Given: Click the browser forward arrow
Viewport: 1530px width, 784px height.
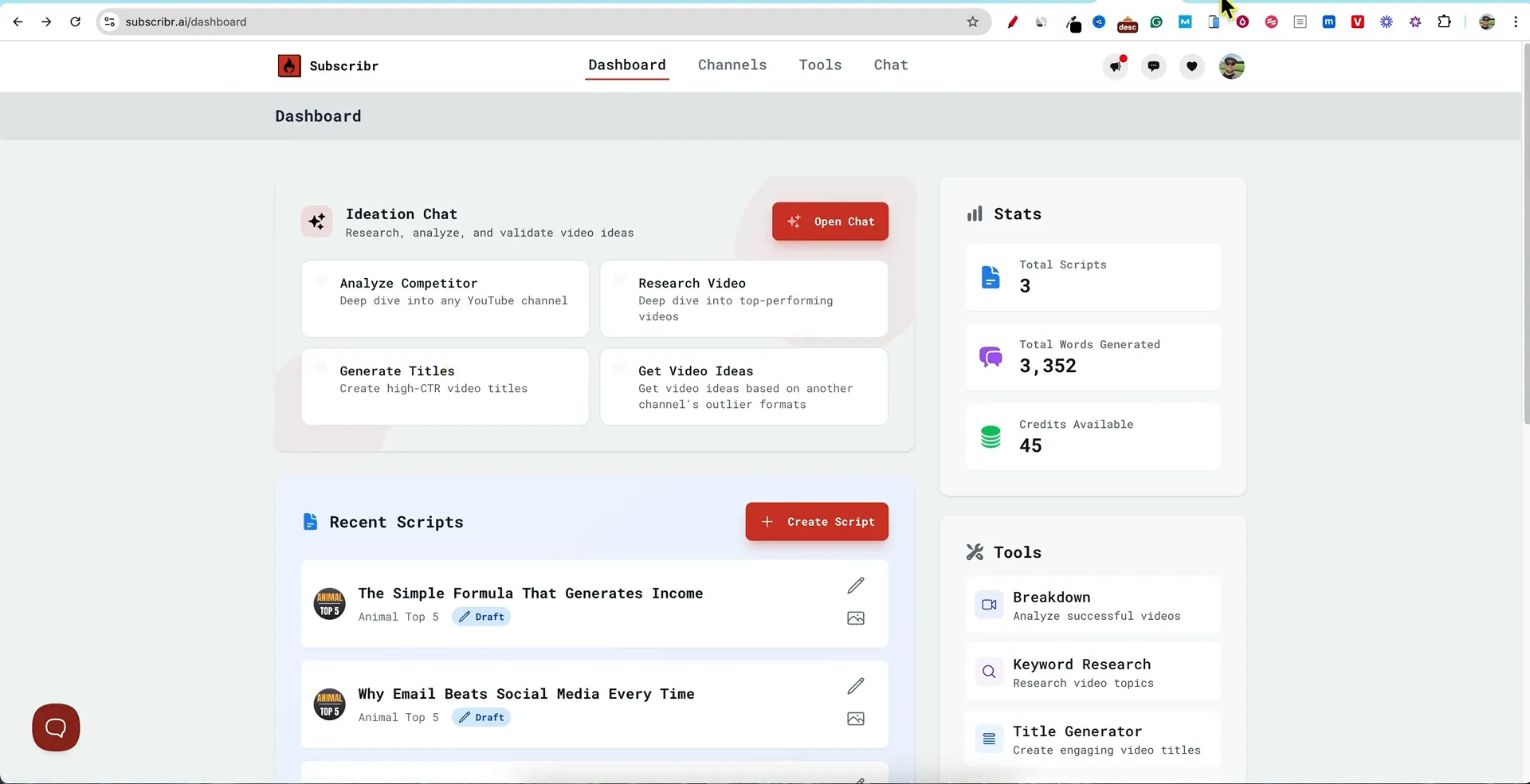Looking at the screenshot, I should pos(46,22).
